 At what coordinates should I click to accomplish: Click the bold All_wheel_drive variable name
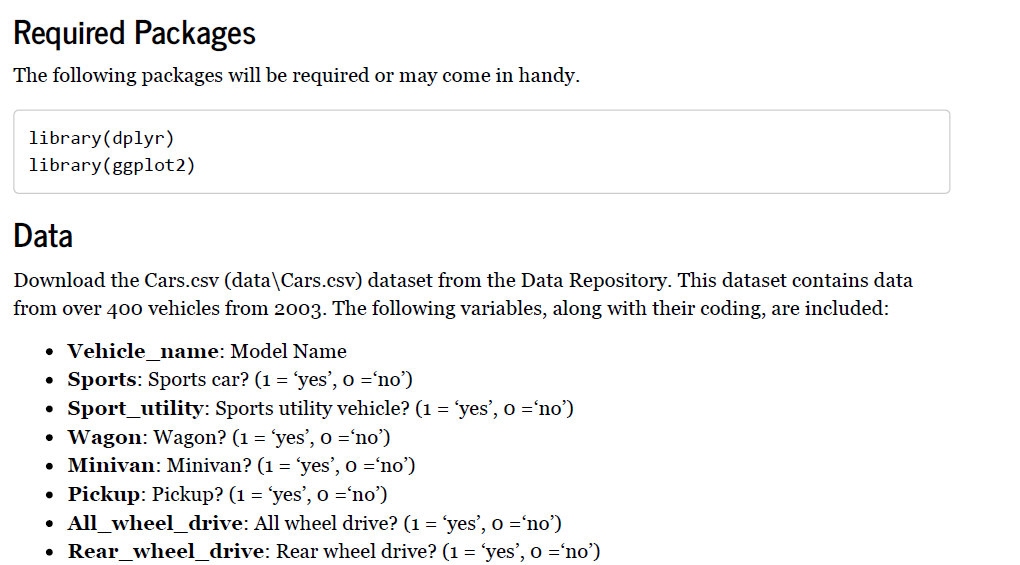pos(155,523)
